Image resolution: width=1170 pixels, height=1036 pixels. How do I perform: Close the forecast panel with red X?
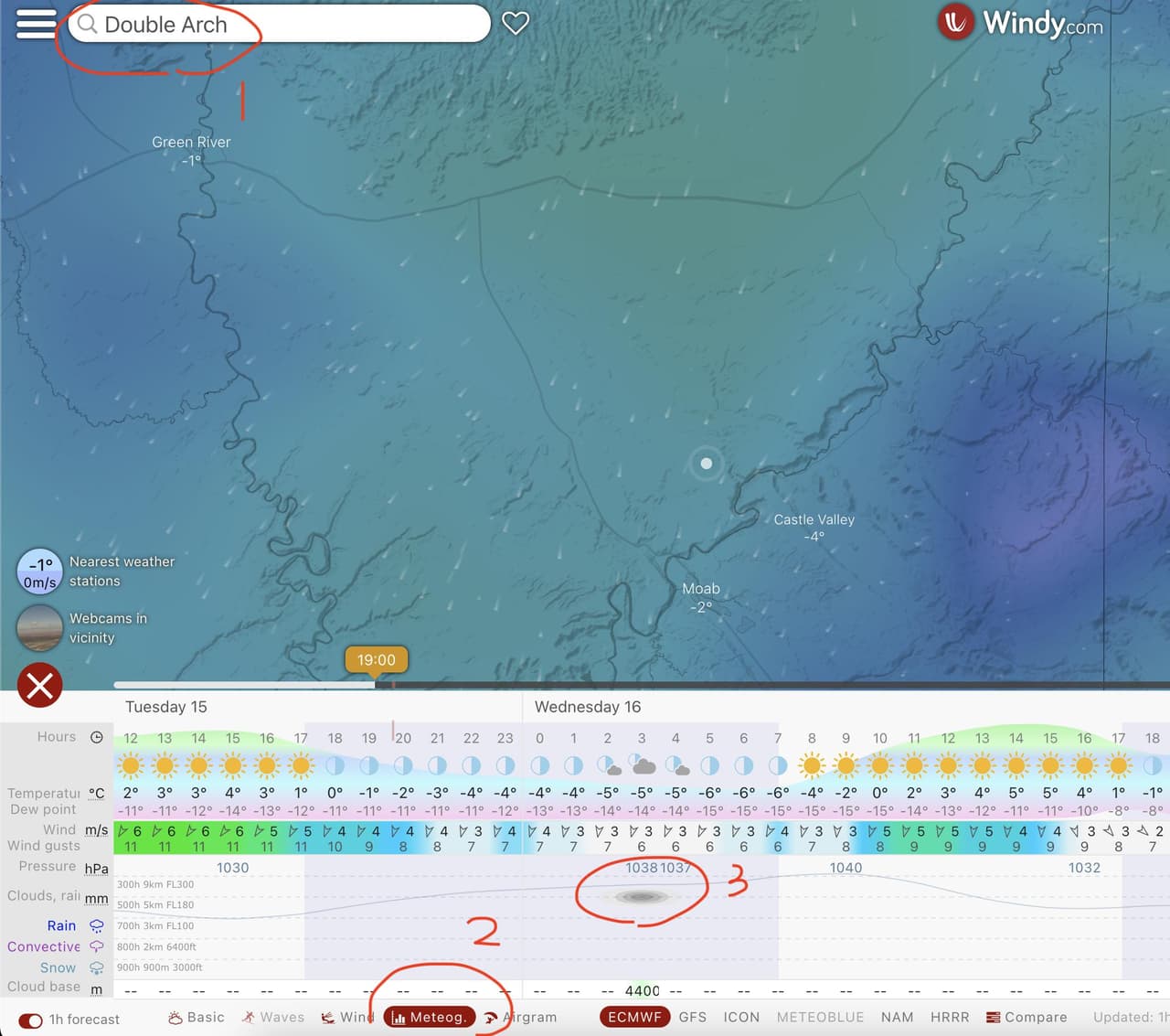[x=40, y=685]
